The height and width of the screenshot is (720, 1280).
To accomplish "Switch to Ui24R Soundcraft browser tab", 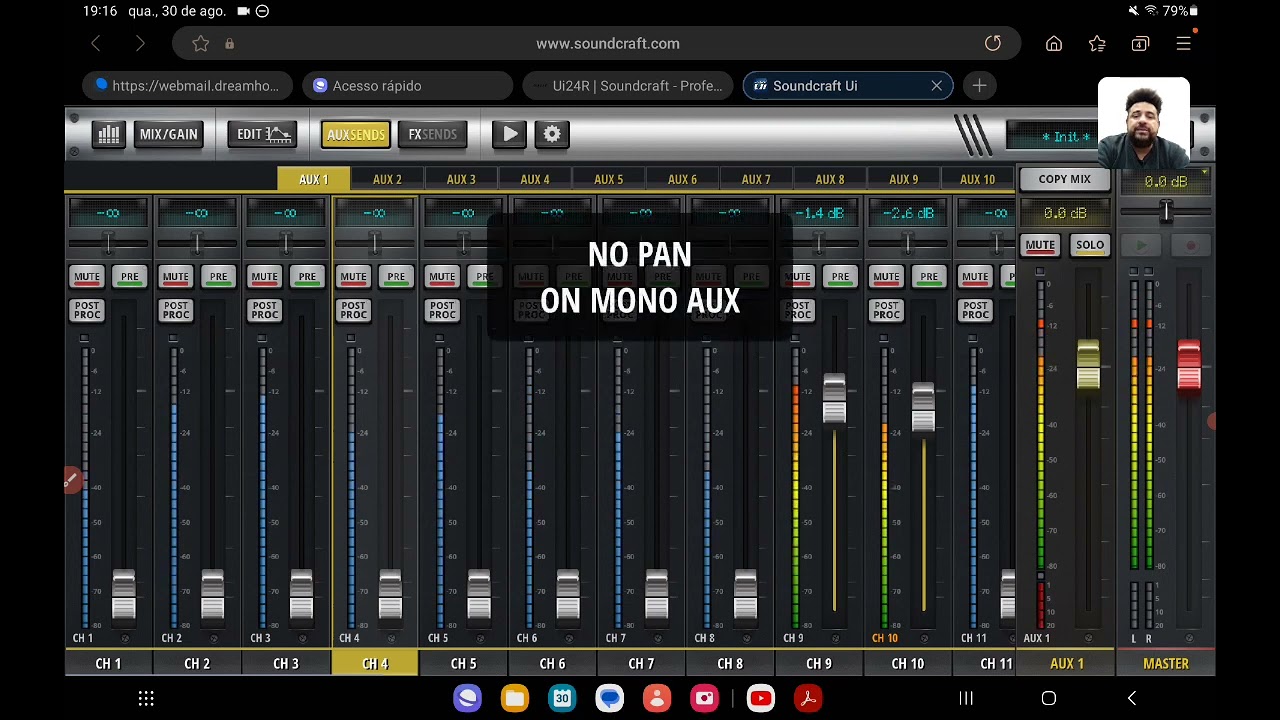I will [x=628, y=86].
